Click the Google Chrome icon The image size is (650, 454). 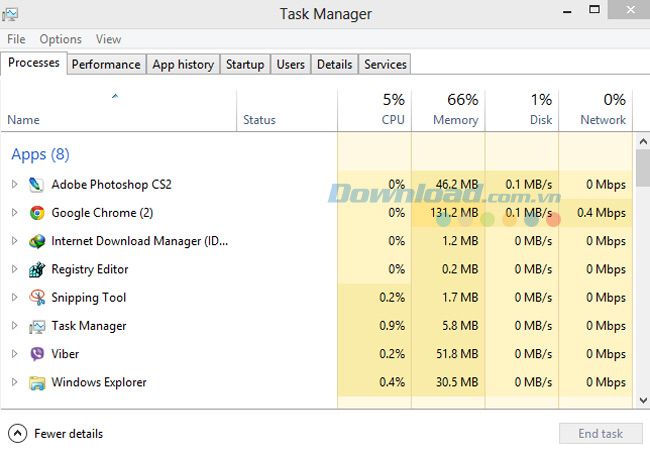[x=37, y=213]
